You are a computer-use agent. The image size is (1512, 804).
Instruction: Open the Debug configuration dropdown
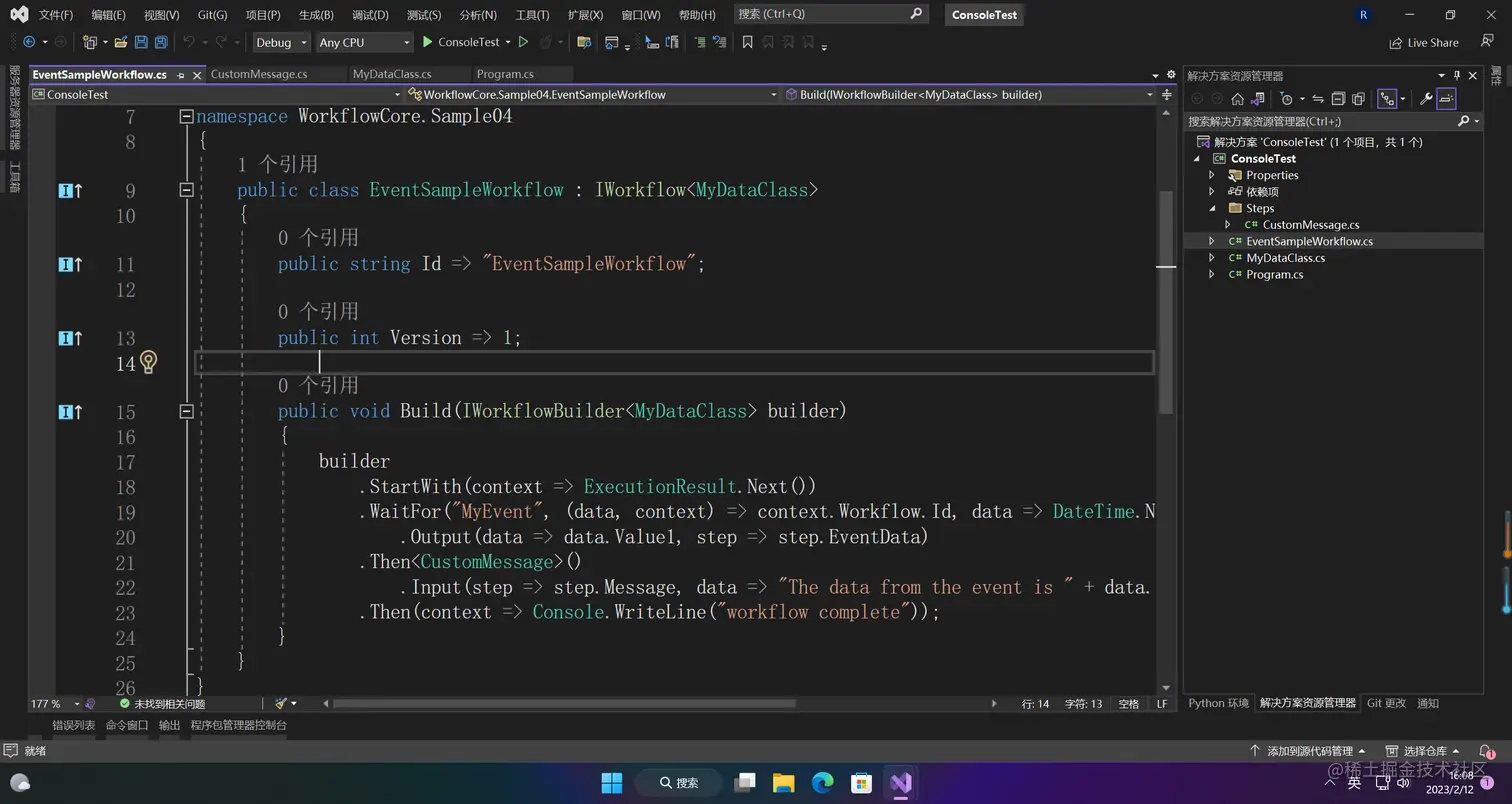point(280,42)
